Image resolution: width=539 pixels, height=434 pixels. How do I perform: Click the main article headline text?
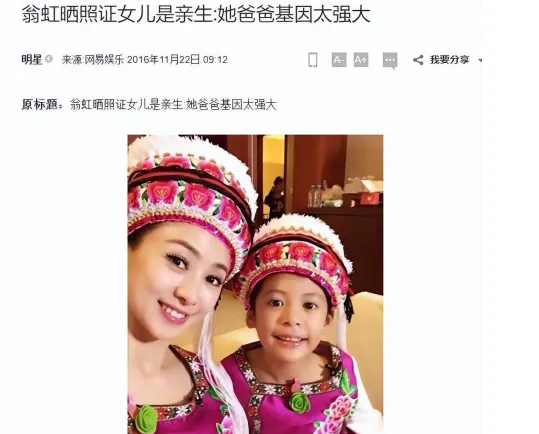(196, 14)
